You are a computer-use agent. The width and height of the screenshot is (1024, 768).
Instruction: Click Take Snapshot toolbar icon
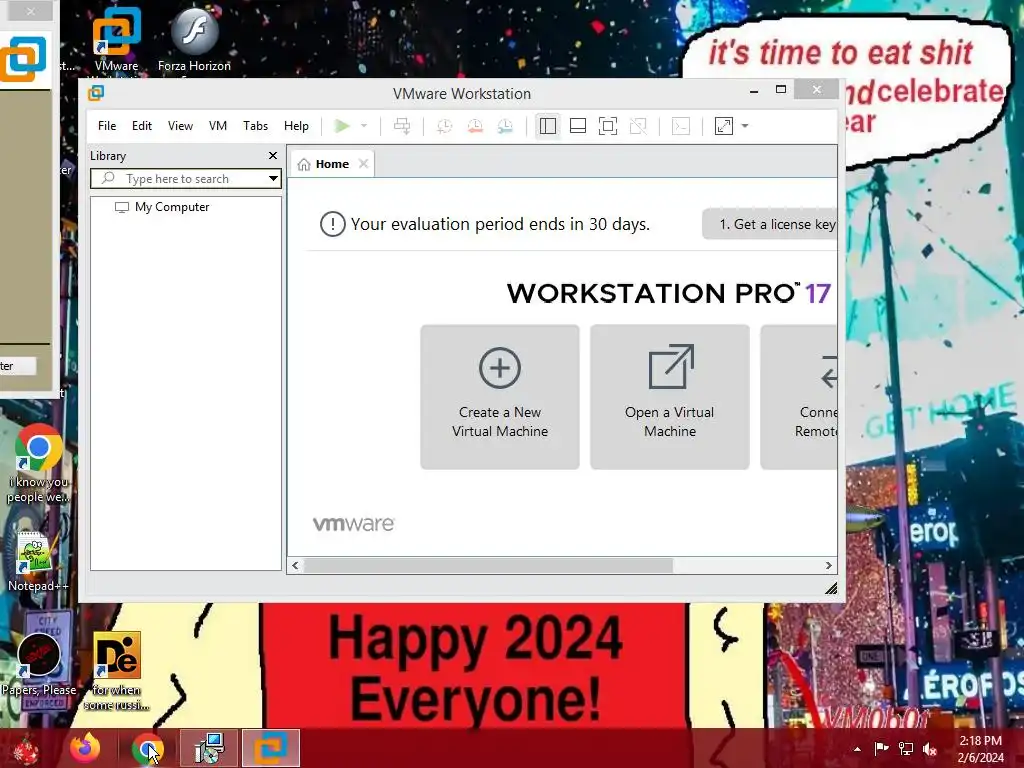tap(444, 126)
